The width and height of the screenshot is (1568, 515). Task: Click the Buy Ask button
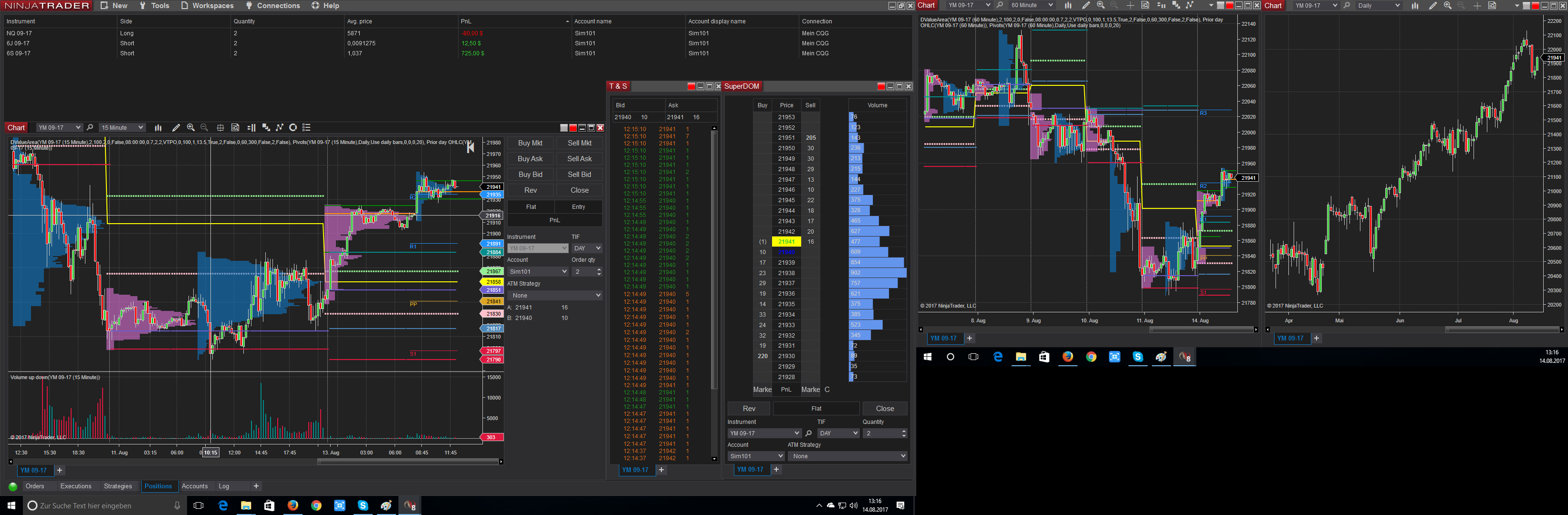pyautogui.click(x=530, y=159)
